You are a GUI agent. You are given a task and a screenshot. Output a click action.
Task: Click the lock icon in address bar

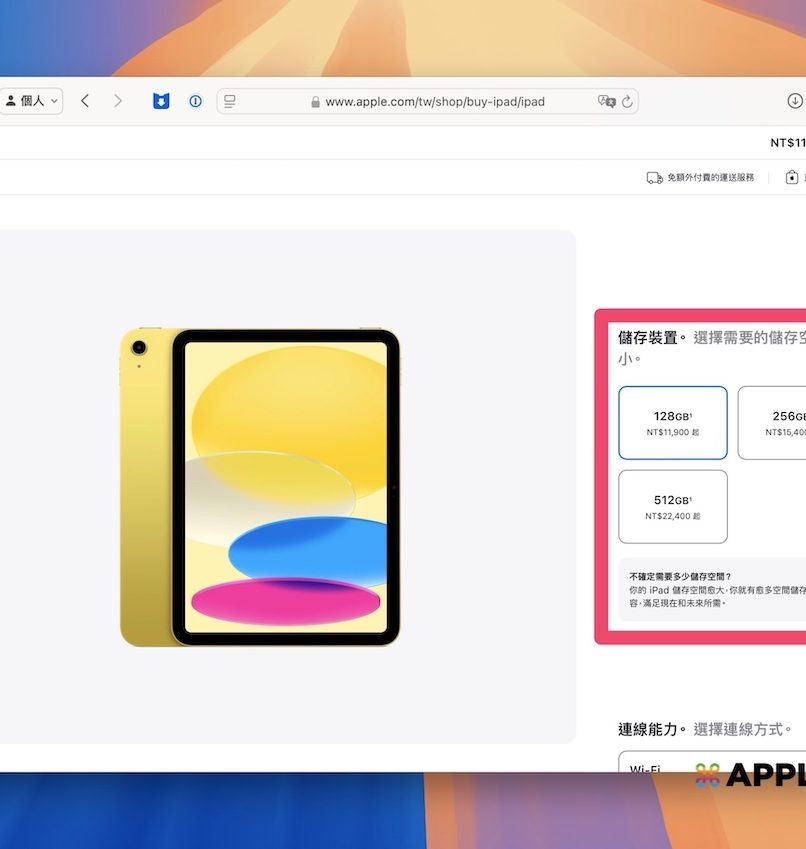pyautogui.click(x=316, y=102)
